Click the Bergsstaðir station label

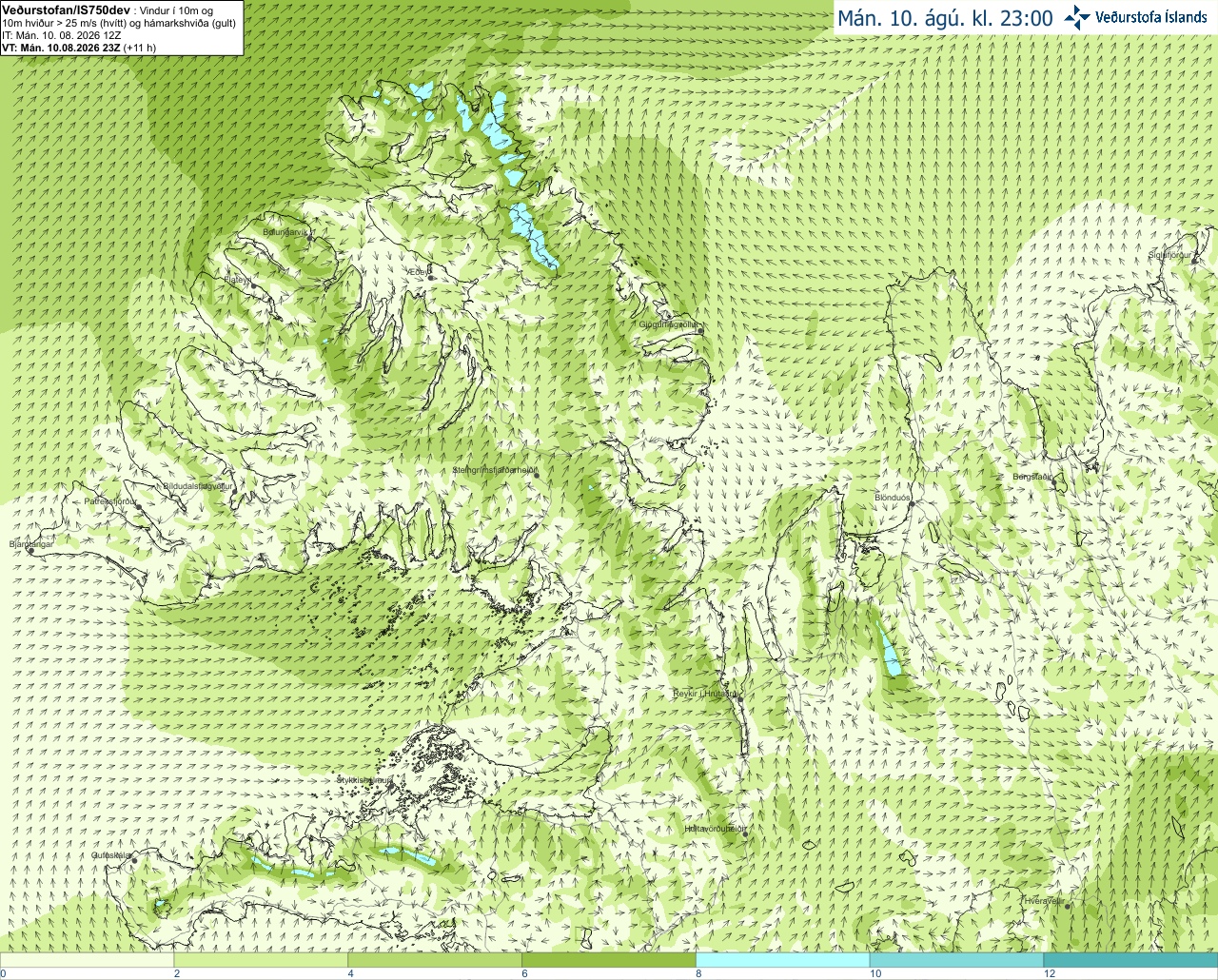coord(1032,477)
